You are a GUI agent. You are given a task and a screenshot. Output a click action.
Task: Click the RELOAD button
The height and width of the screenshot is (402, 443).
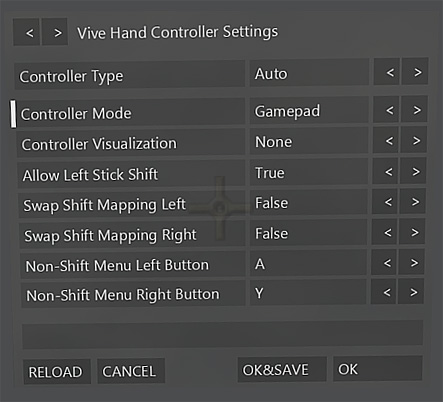coord(57,372)
